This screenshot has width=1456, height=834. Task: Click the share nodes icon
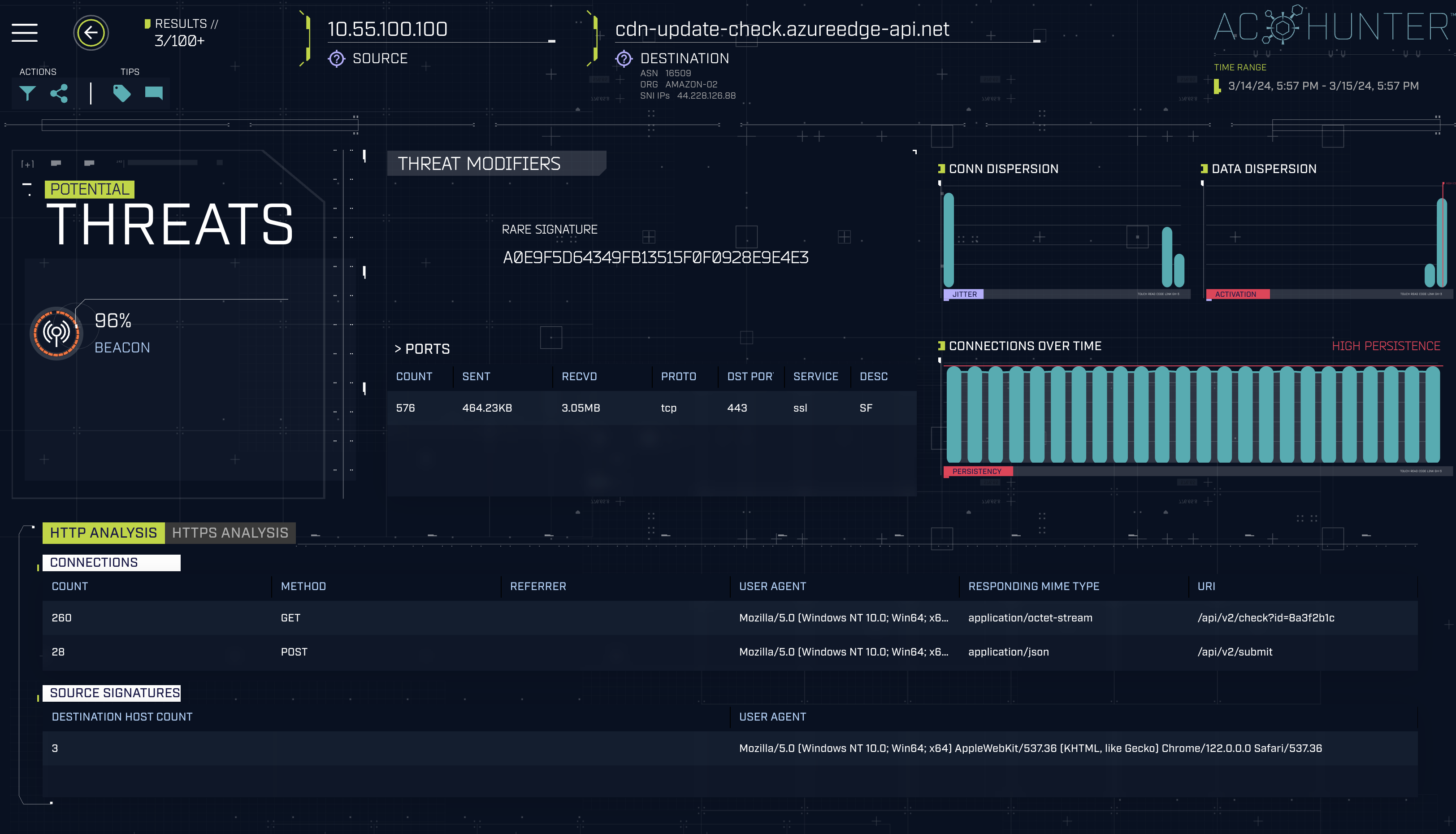(59, 93)
